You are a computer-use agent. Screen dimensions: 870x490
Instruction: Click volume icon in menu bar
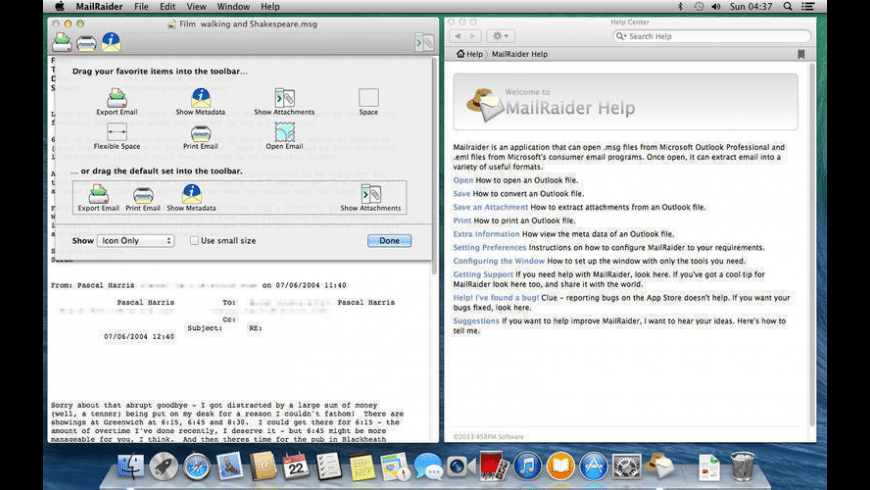coord(716,7)
